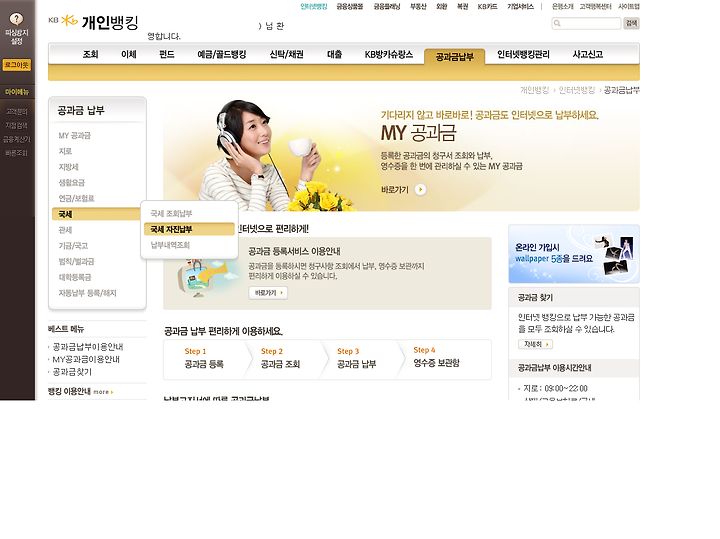Click Step 2 공과금 조회
The height and width of the screenshot is (539, 720).
coord(280,359)
